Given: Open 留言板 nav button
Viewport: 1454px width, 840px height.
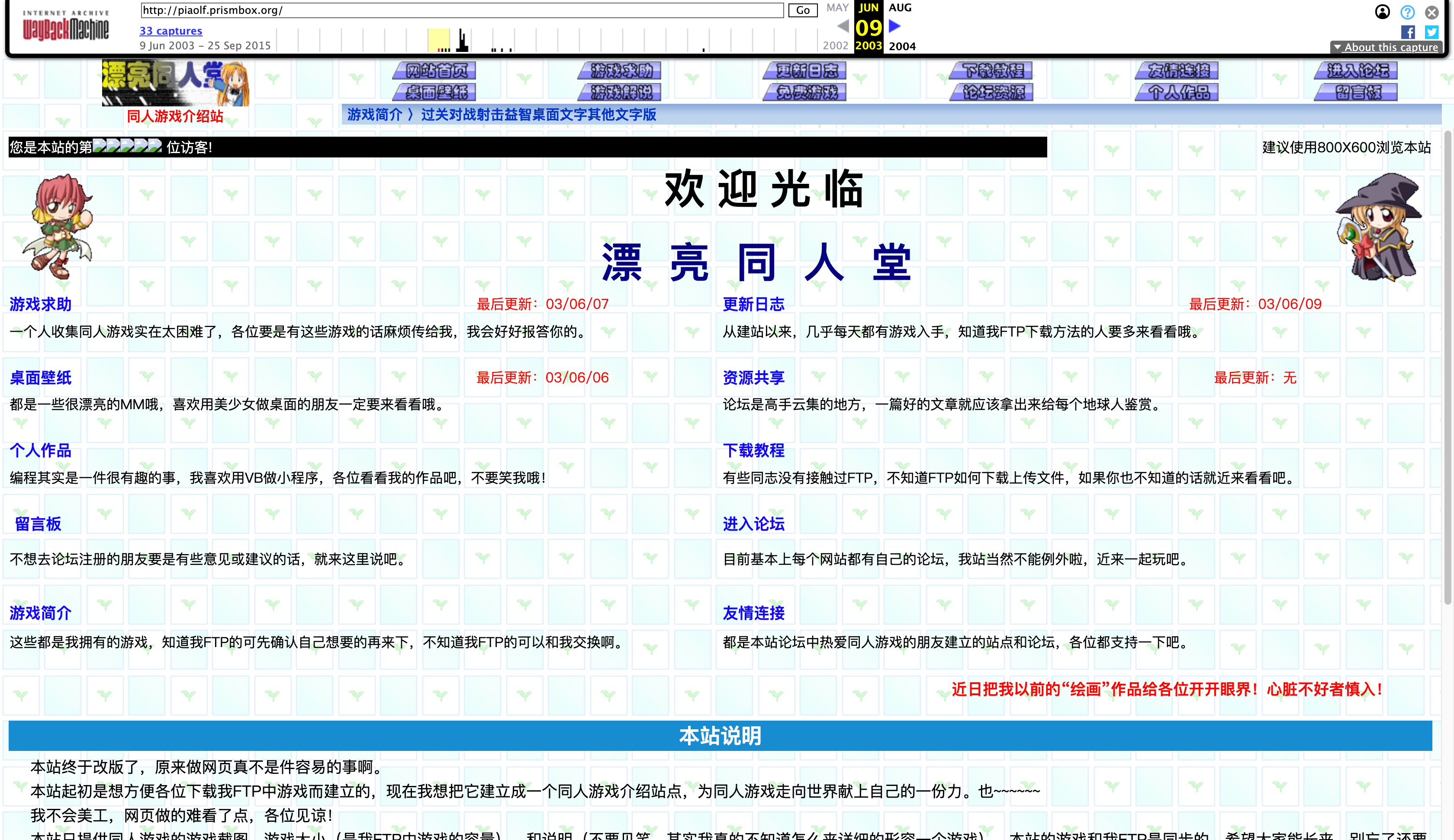Looking at the screenshot, I should coord(1357,92).
